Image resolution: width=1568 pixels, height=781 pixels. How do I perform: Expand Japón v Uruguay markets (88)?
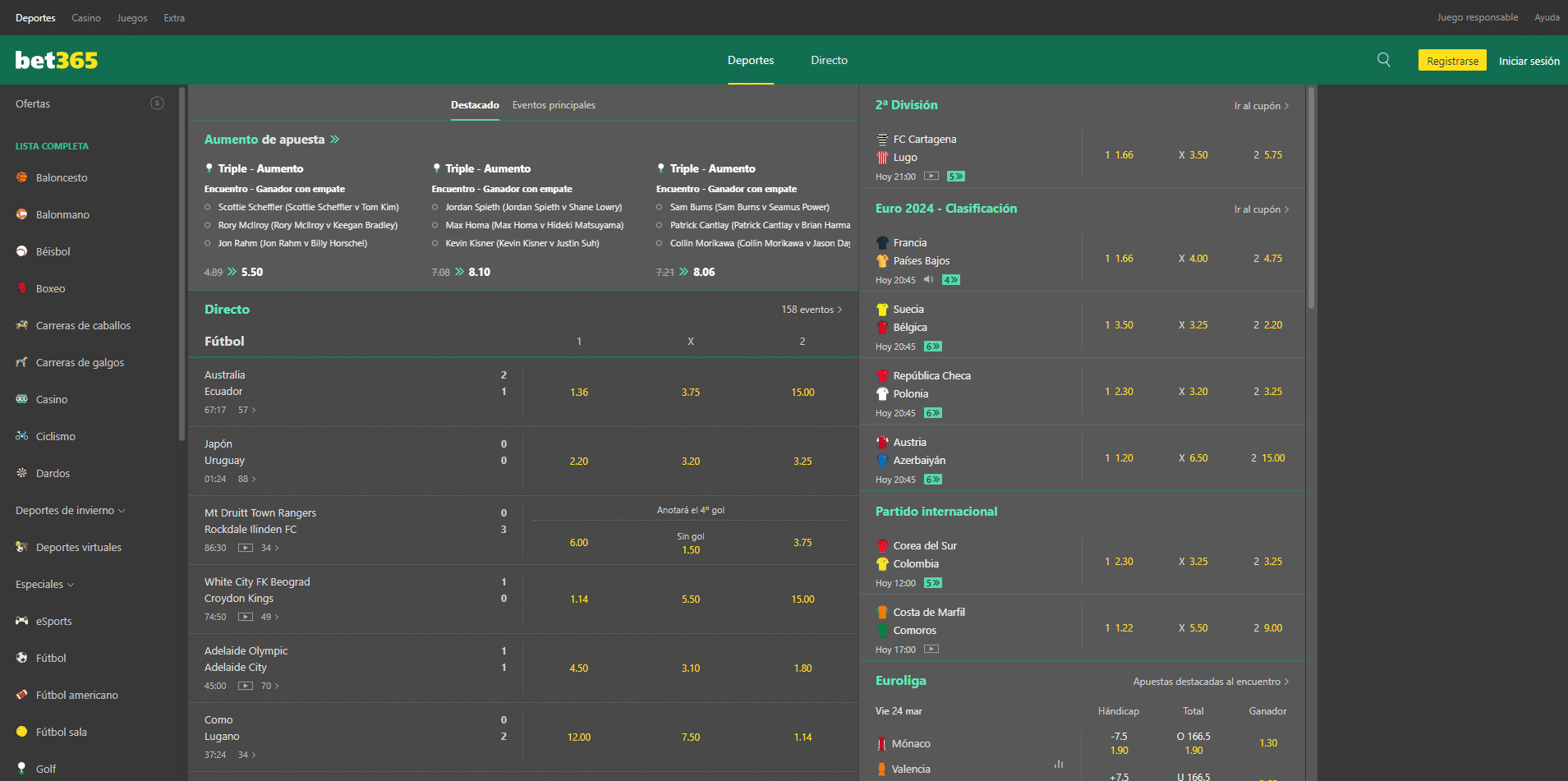[x=247, y=479]
